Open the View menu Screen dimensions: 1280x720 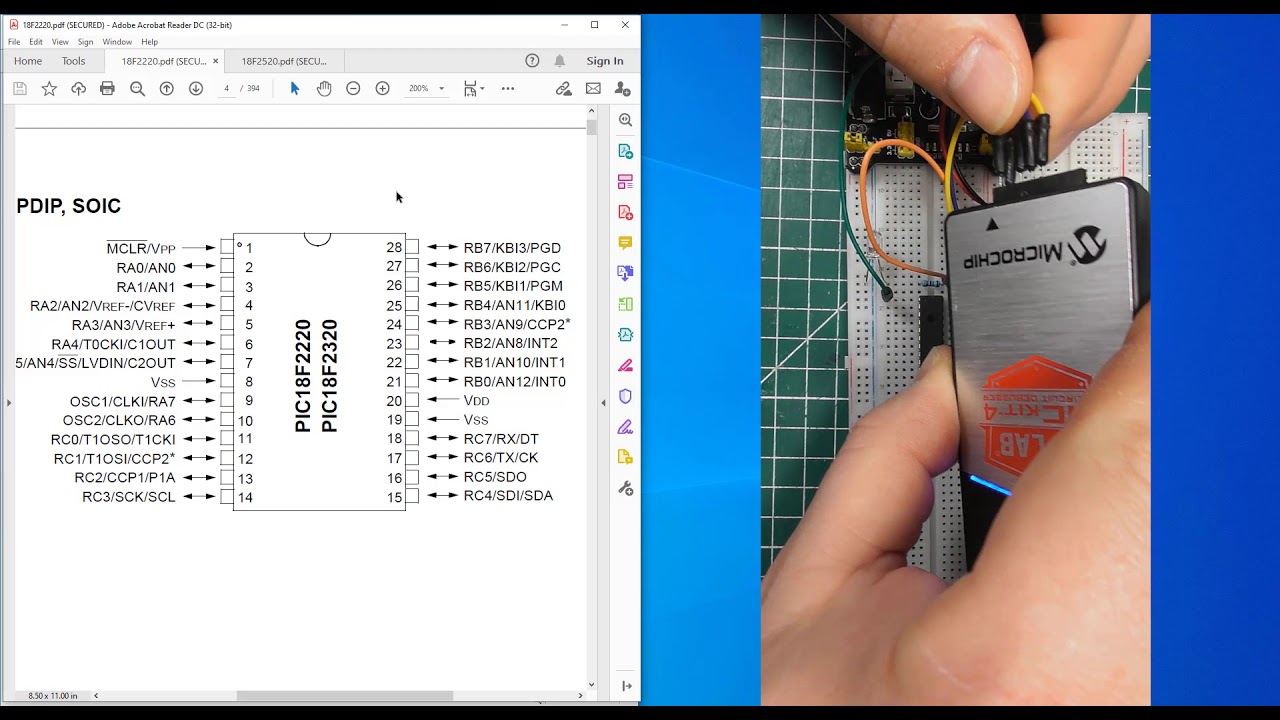point(60,42)
